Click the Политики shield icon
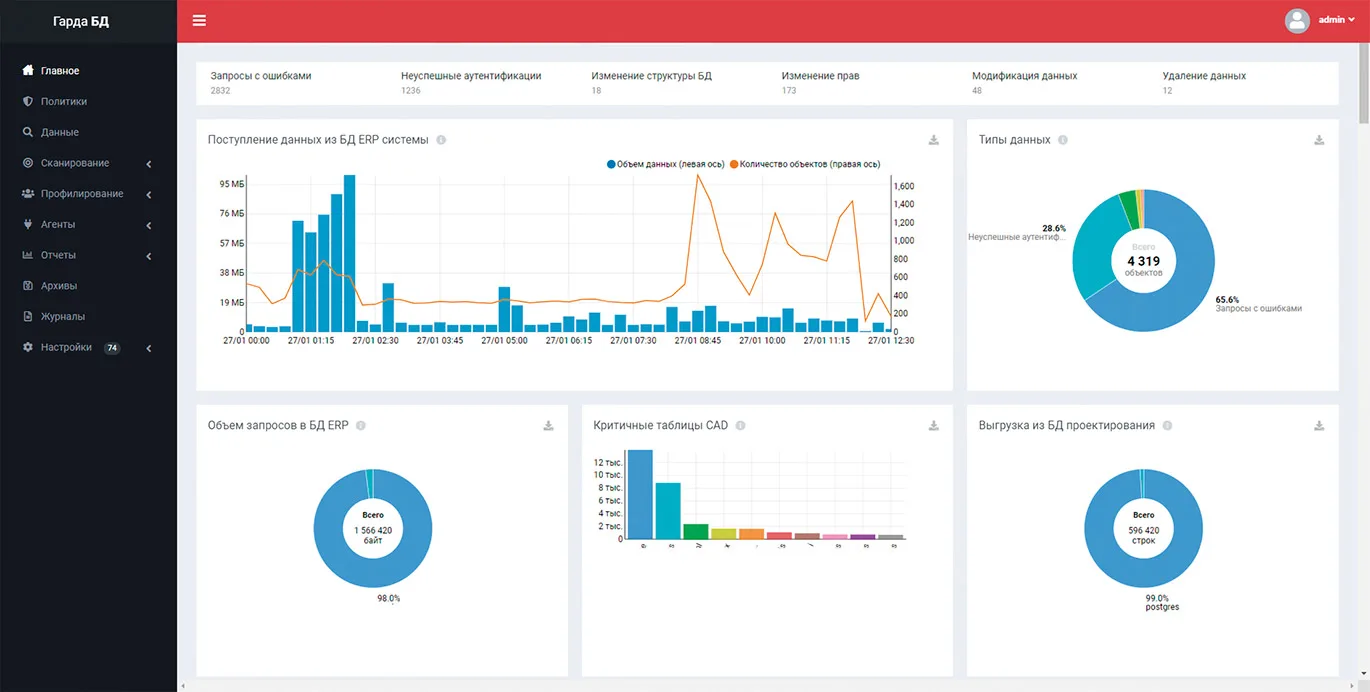Screen dimensions: 1370x692 (28, 102)
